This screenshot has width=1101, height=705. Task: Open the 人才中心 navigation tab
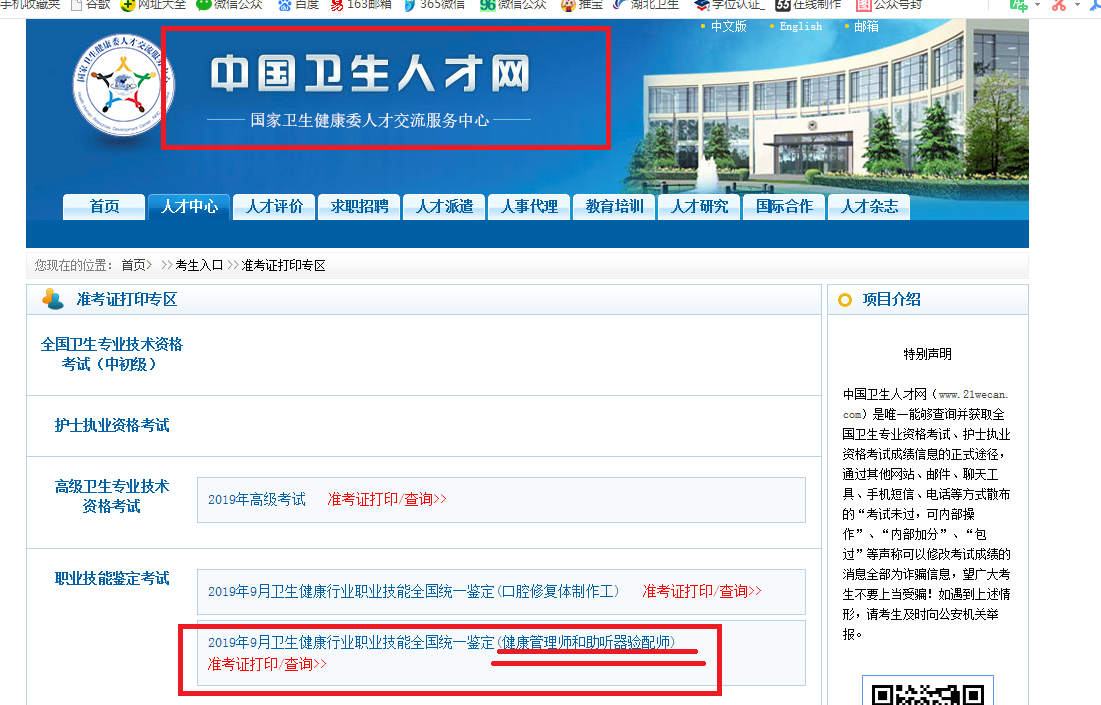[x=189, y=206]
